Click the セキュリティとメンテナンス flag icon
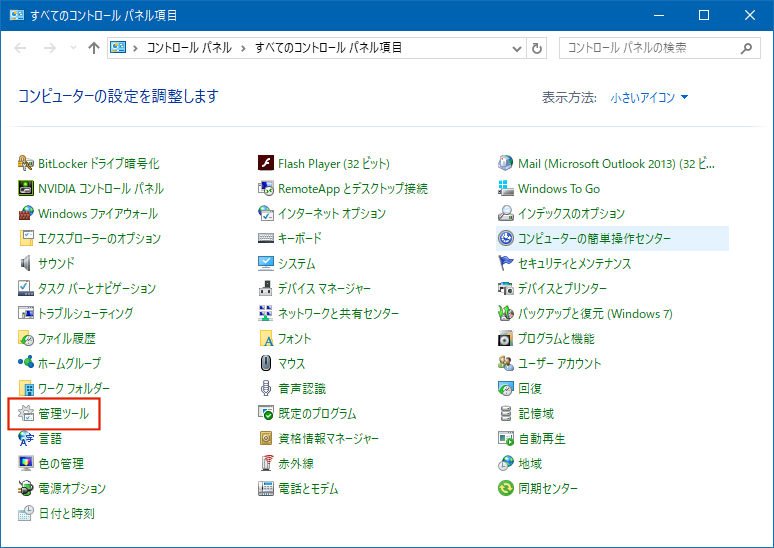The height and width of the screenshot is (548, 774). tap(505, 263)
